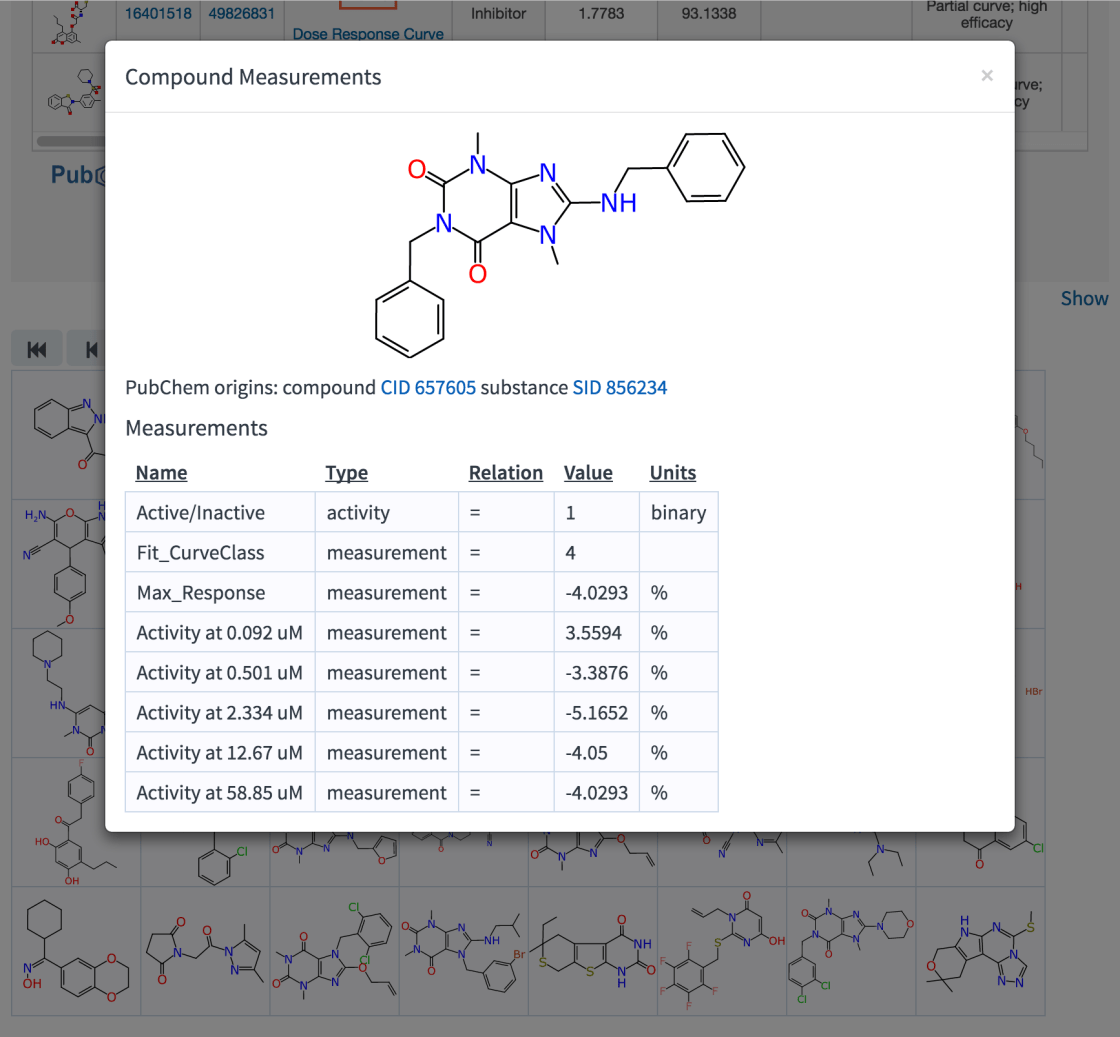1120x1037 pixels.
Task: Click the Type column header
Action: (346, 473)
